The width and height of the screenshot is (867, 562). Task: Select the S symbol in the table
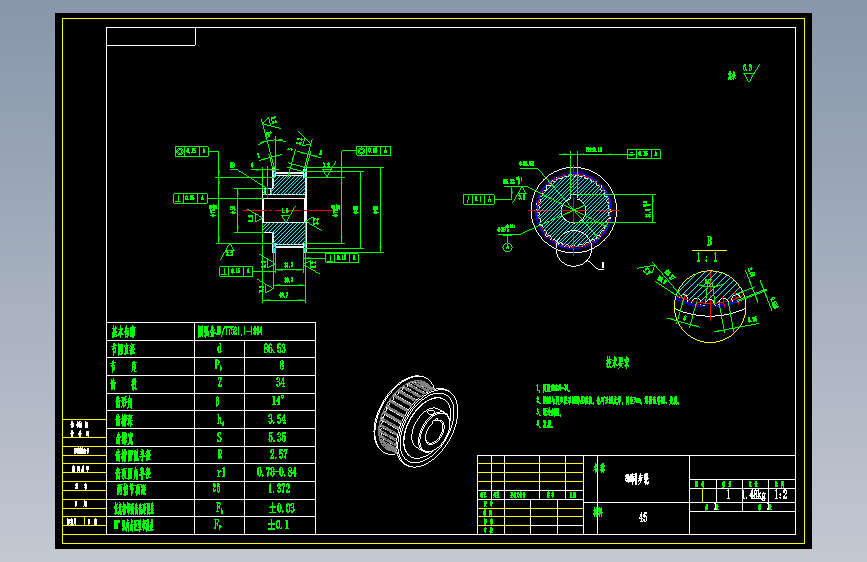[220, 438]
